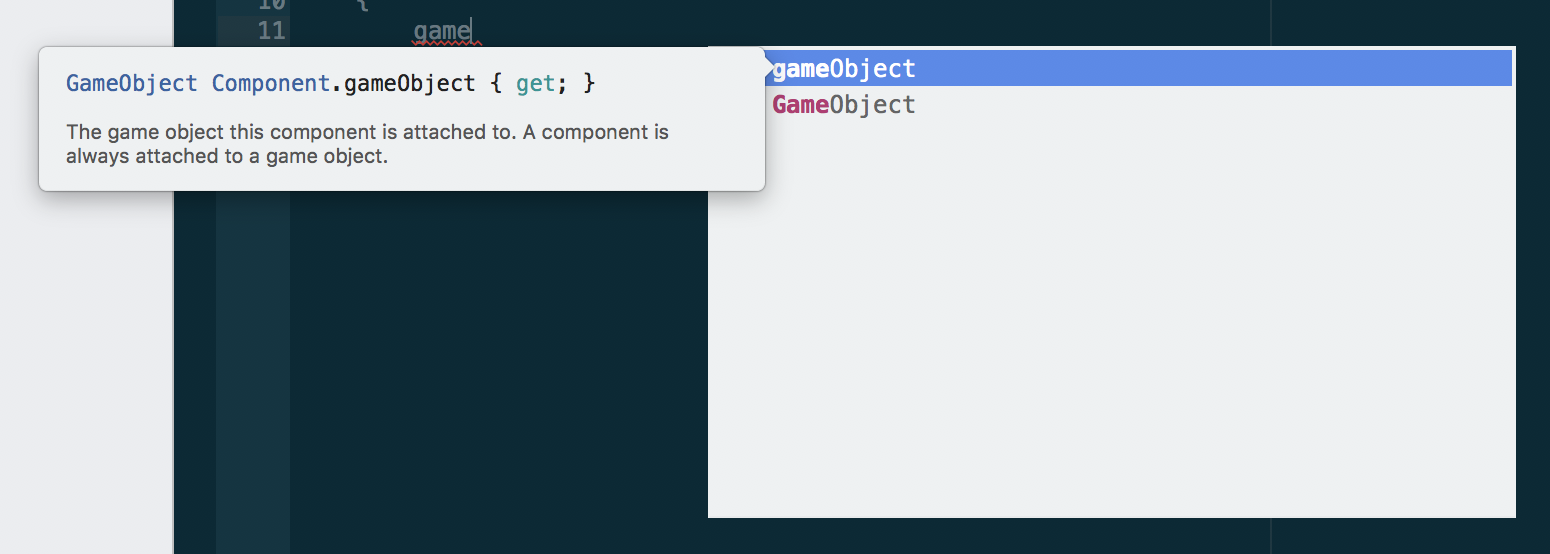Click the gameObject property name in tooltip
1550x554 pixels.
tap(410, 83)
